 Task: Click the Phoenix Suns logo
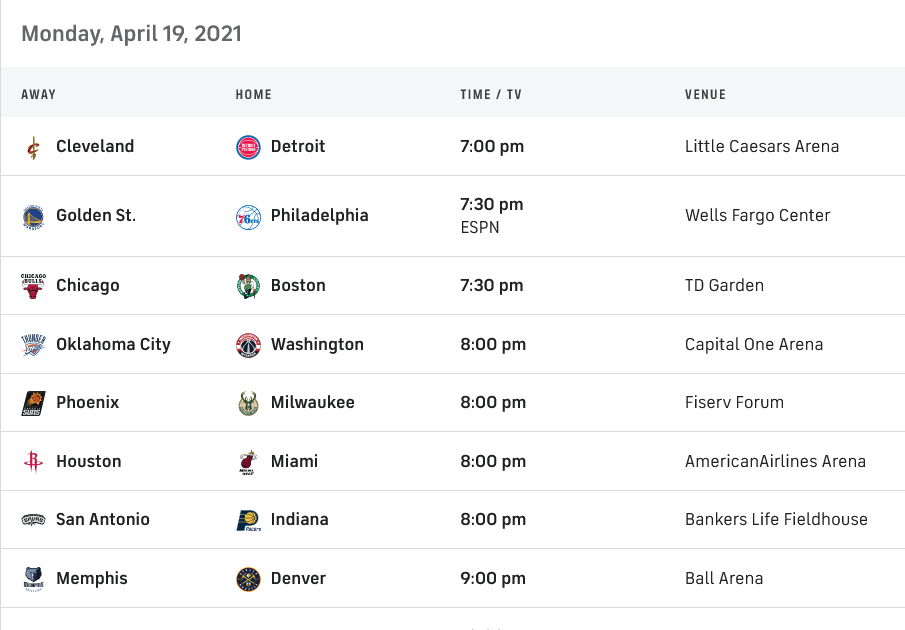coord(33,403)
